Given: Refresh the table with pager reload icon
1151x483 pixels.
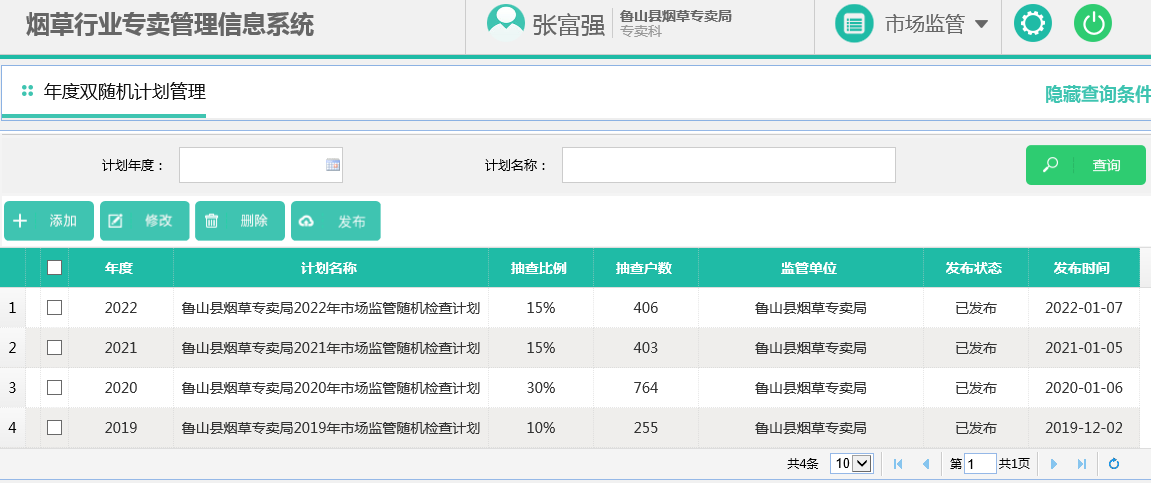Looking at the screenshot, I should click(x=1114, y=464).
